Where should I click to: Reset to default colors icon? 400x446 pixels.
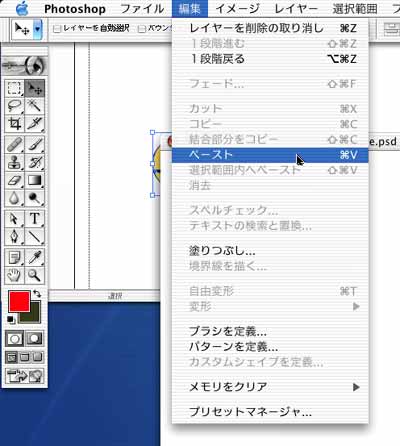tap(11, 319)
